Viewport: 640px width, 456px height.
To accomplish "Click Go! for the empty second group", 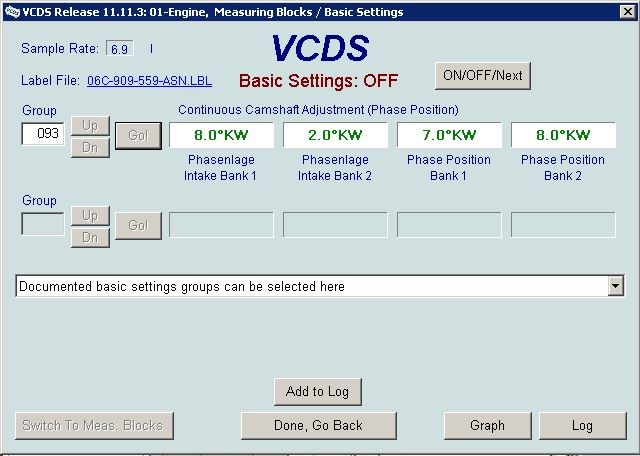I will [138, 225].
